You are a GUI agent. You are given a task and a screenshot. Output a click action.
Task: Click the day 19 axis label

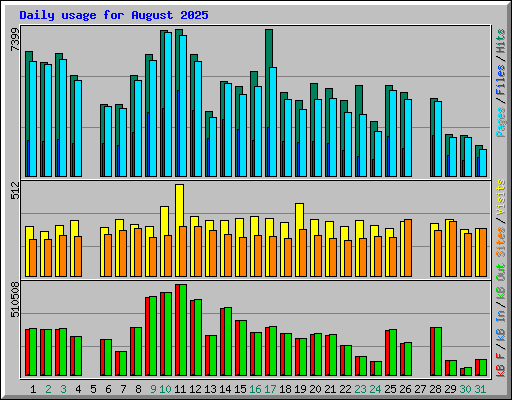[300, 389]
